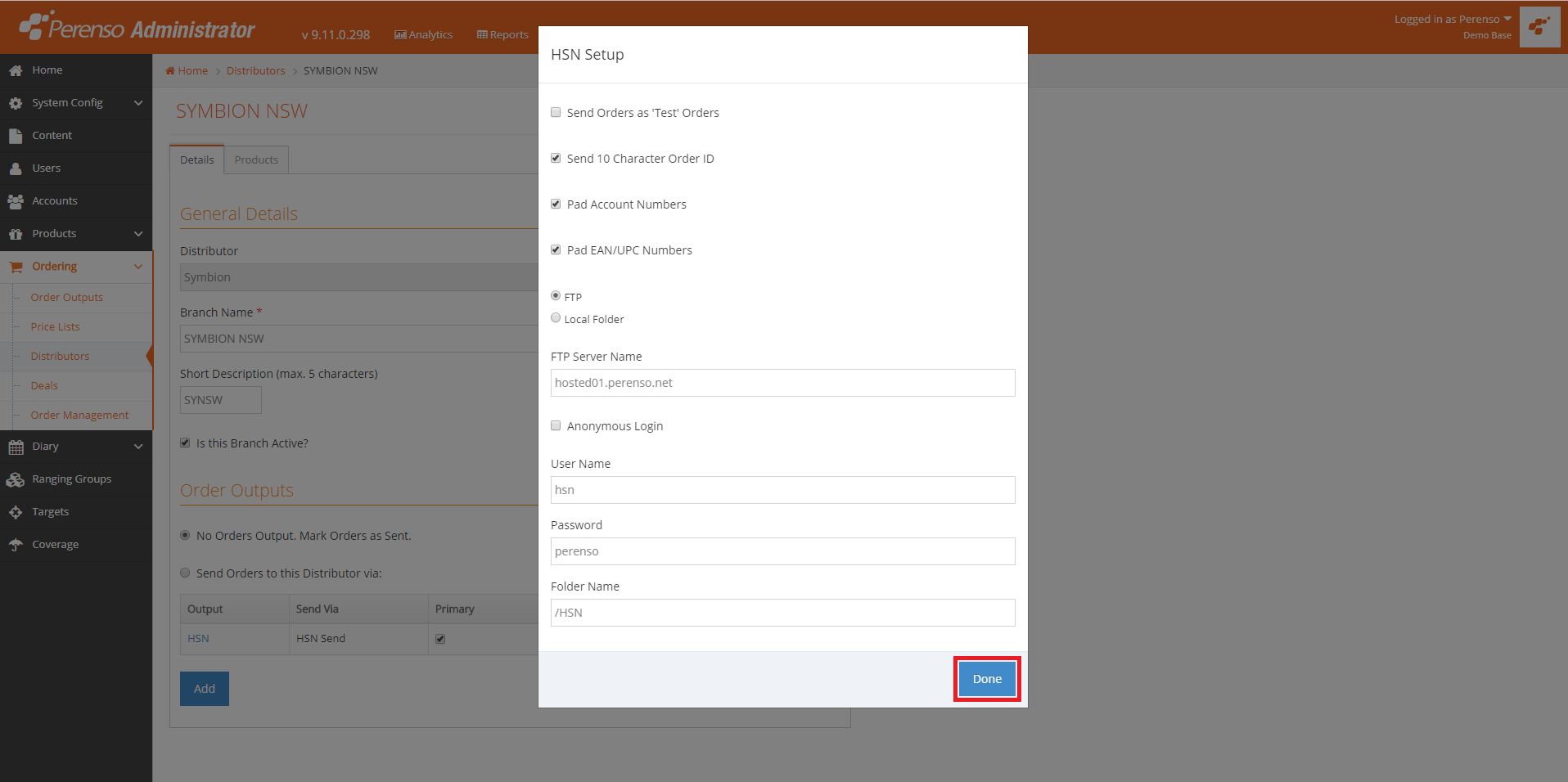
Task: Toggle Pad Account Numbers checkbox
Action: tap(556, 204)
